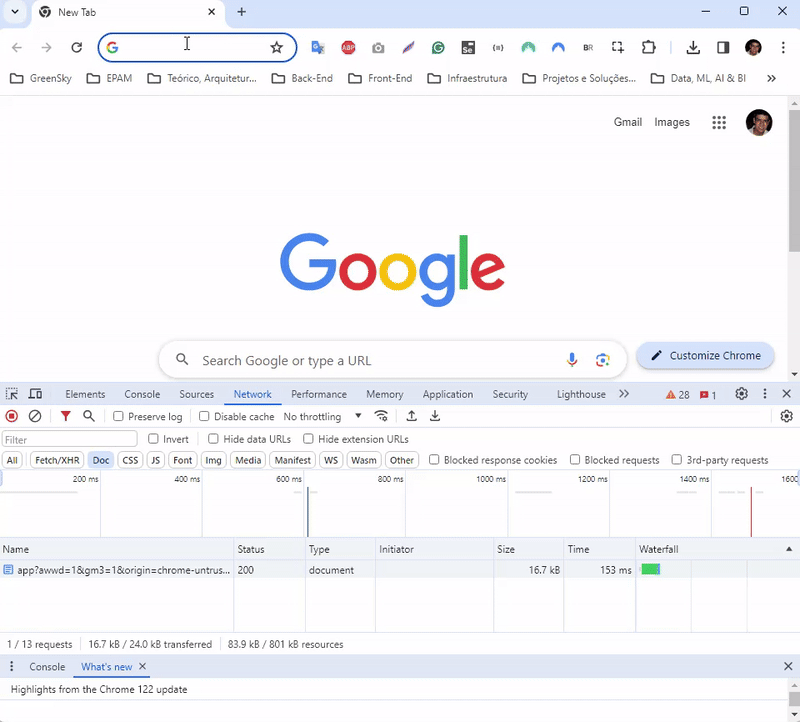The height and width of the screenshot is (722, 800).
Task: Expand the hidden bookmarks chevron
Action: coord(771,78)
